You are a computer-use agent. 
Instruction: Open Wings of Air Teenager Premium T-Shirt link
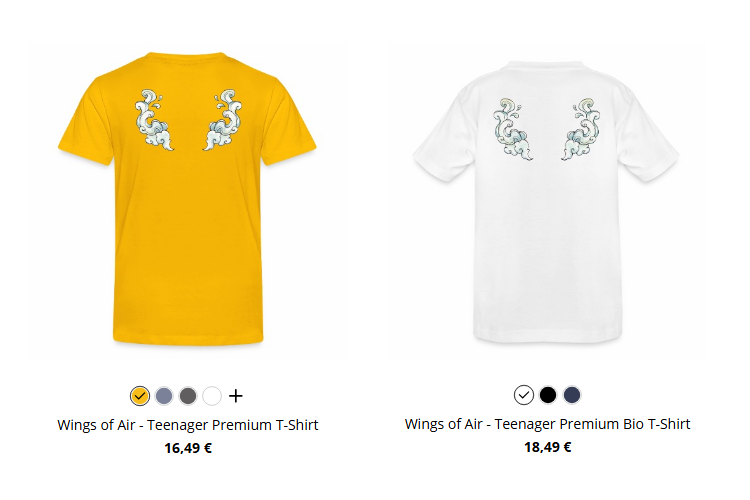click(188, 425)
